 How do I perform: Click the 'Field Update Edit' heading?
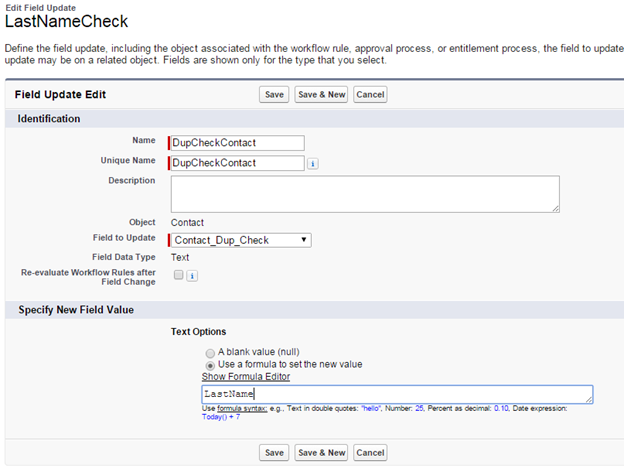(x=60, y=95)
